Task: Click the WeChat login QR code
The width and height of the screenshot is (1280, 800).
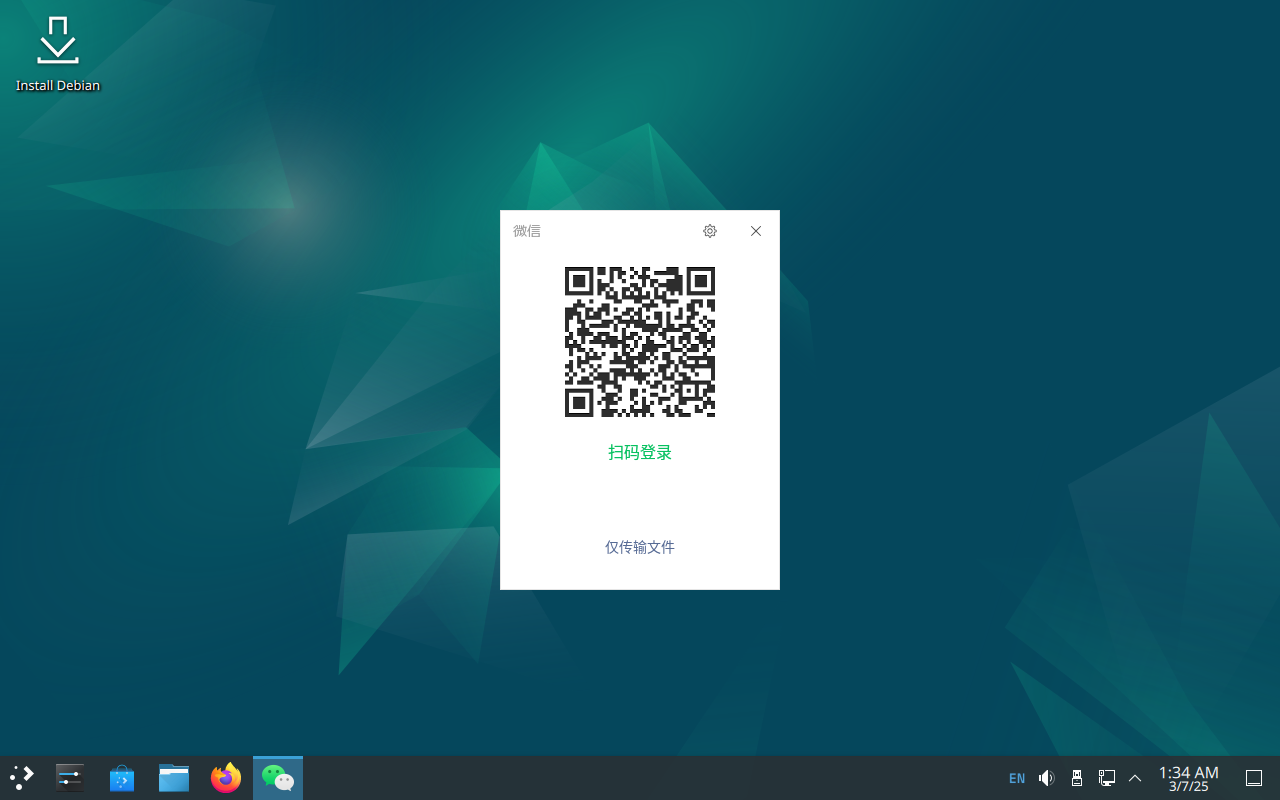Action: 640,342
